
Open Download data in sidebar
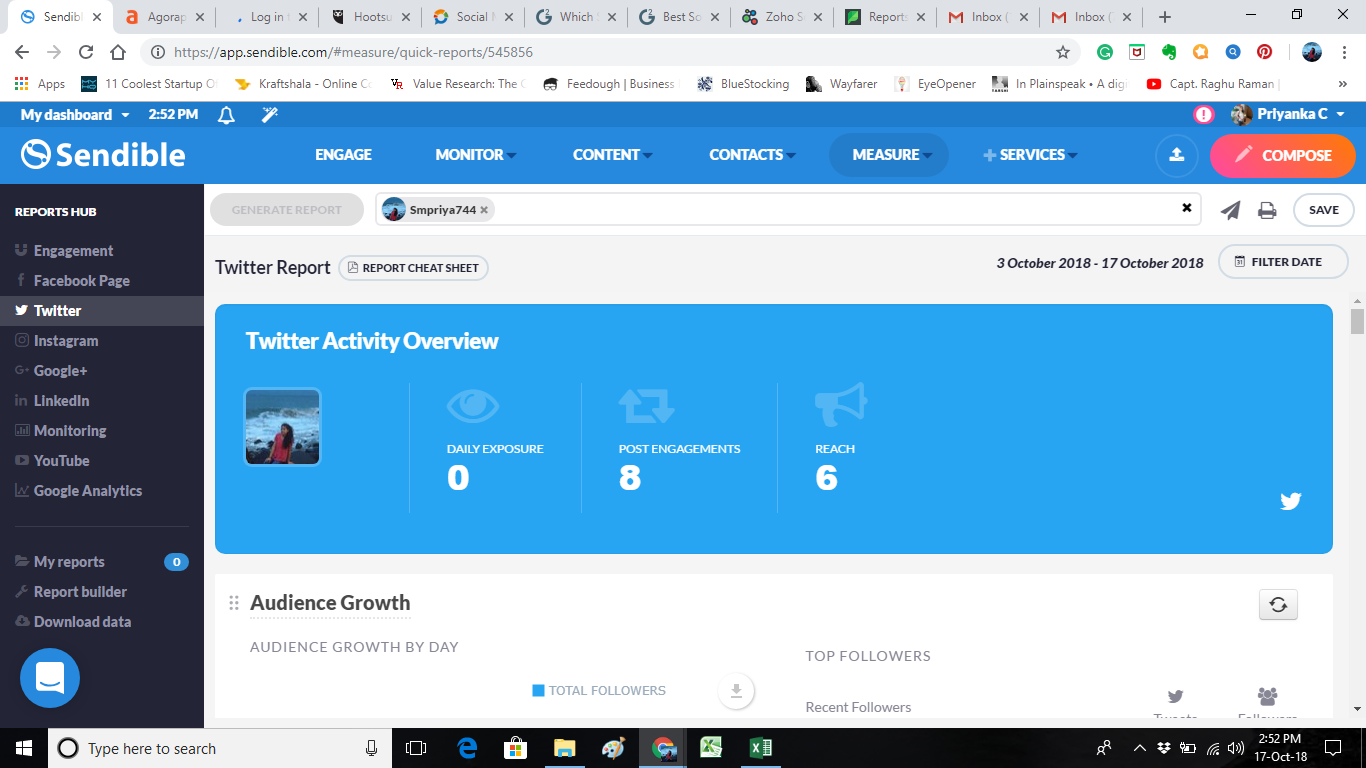(x=82, y=622)
